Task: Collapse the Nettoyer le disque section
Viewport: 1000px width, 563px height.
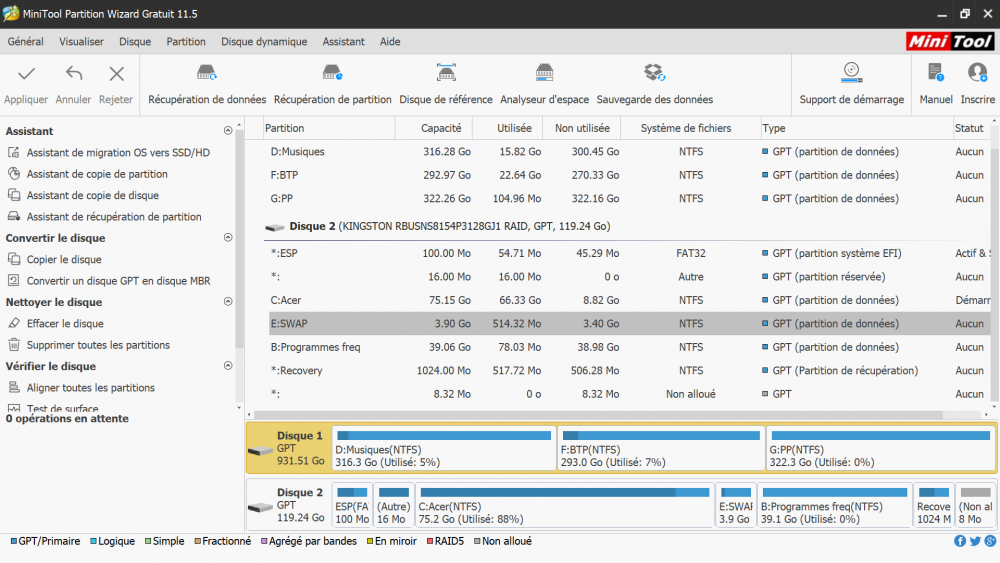Action: click(228, 302)
